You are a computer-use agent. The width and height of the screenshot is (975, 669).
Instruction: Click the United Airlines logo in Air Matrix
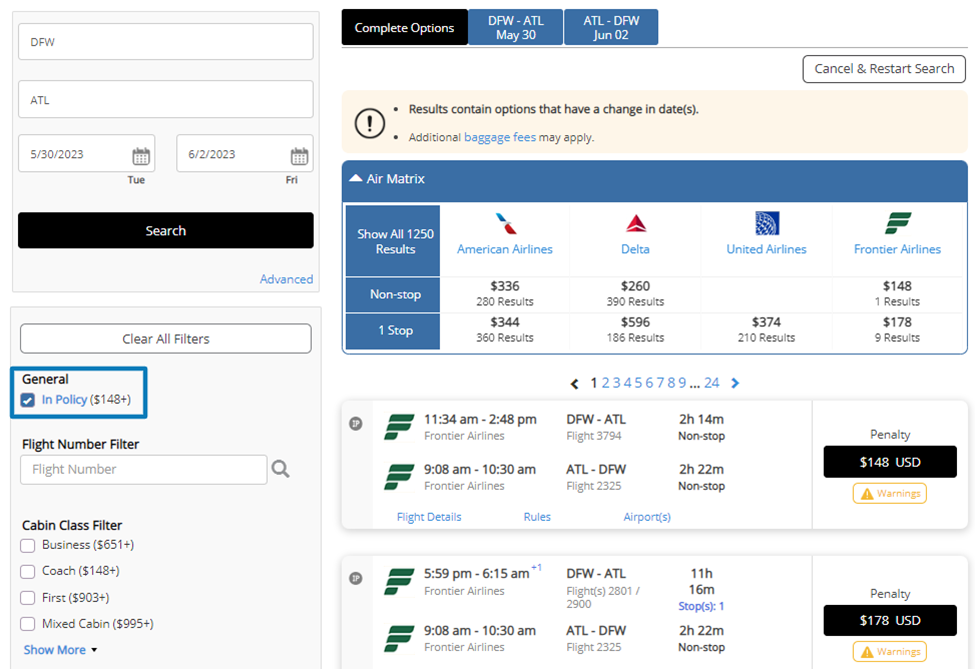tap(767, 223)
